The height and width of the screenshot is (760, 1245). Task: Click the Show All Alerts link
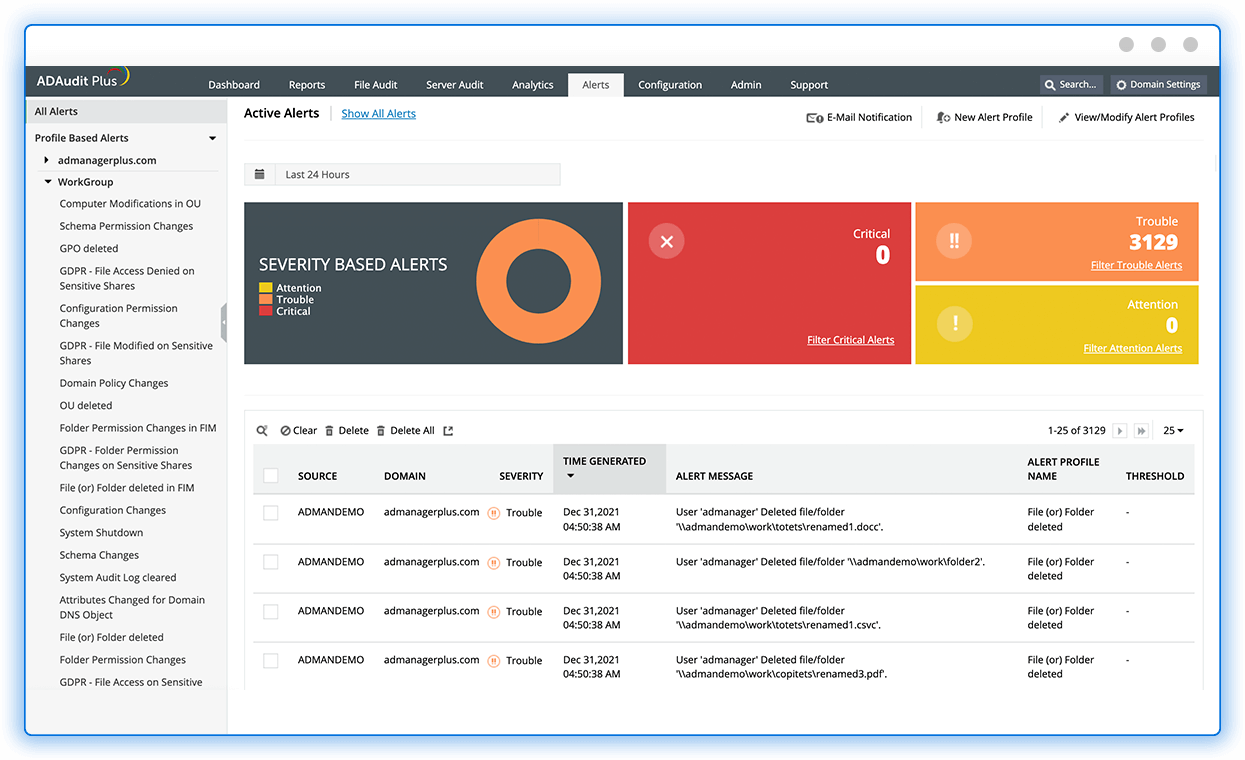click(379, 114)
